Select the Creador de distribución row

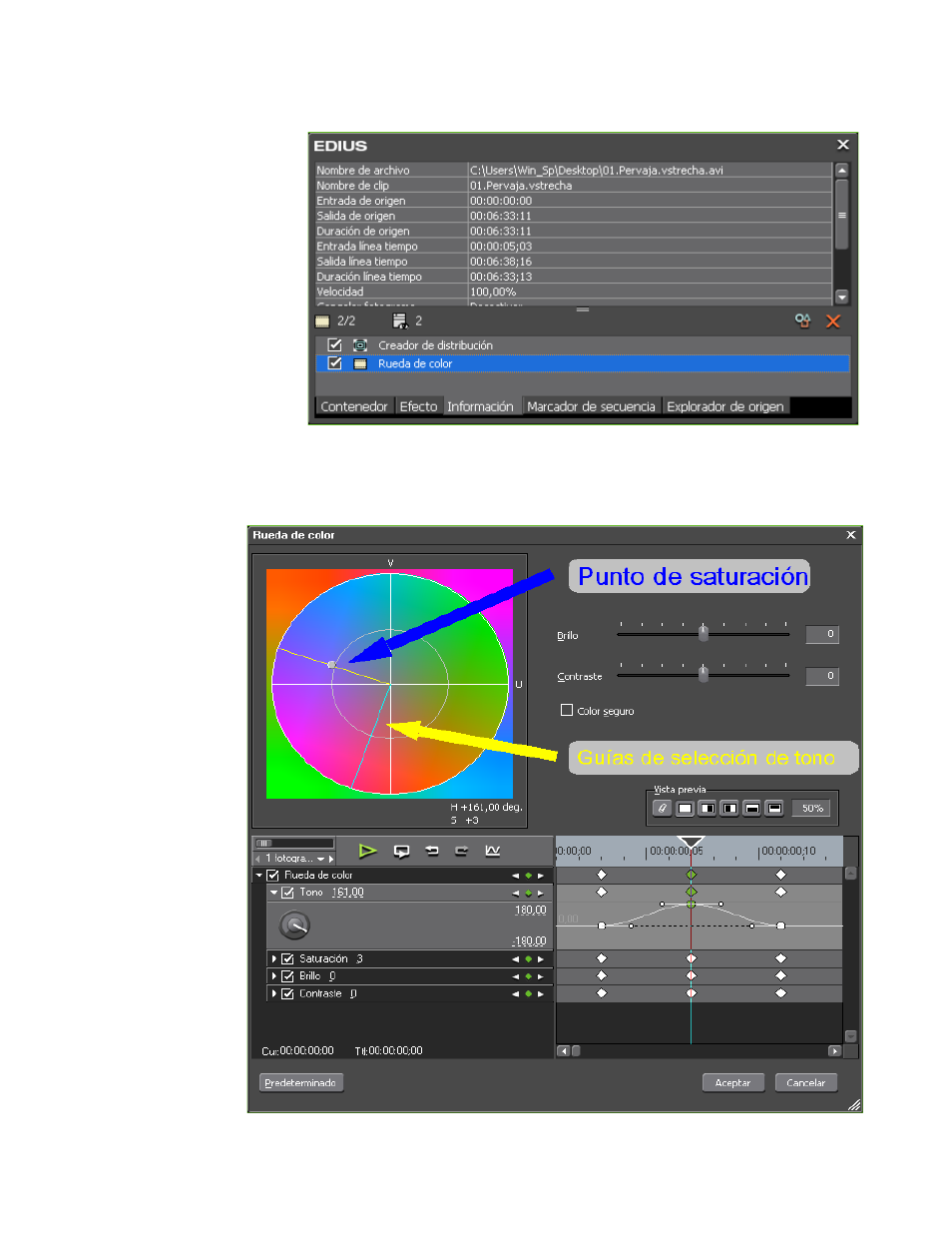[583, 345]
